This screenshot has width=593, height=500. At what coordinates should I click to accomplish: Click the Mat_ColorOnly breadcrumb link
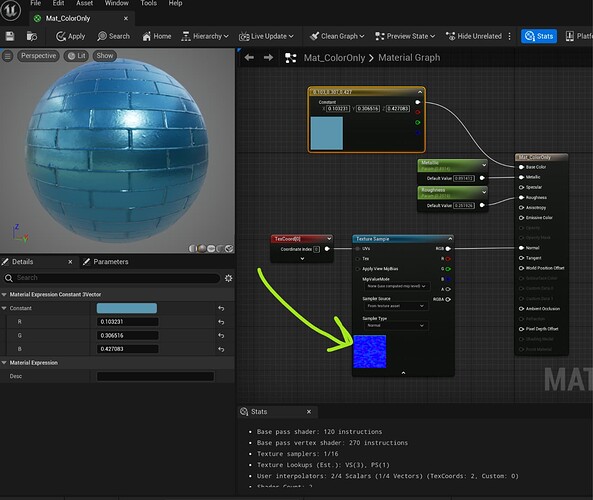click(334, 58)
